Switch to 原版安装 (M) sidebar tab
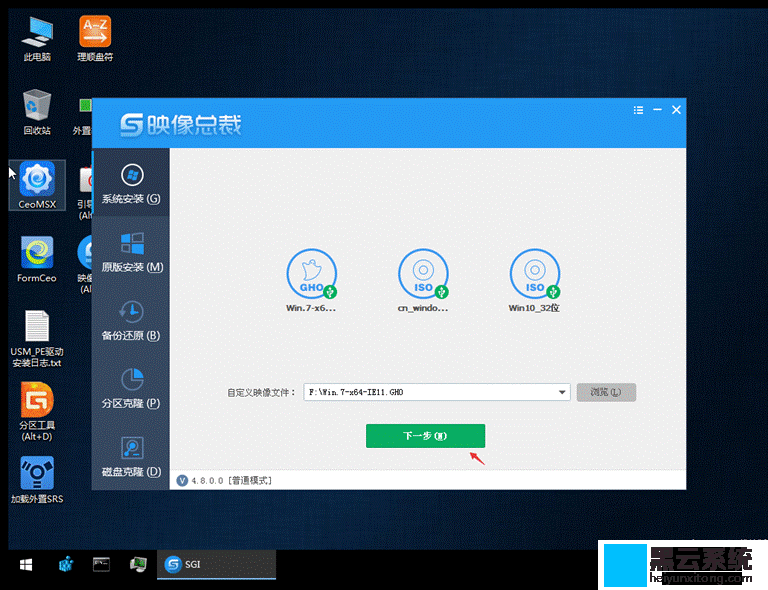This screenshot has width=768, height=590. point(131,251)
